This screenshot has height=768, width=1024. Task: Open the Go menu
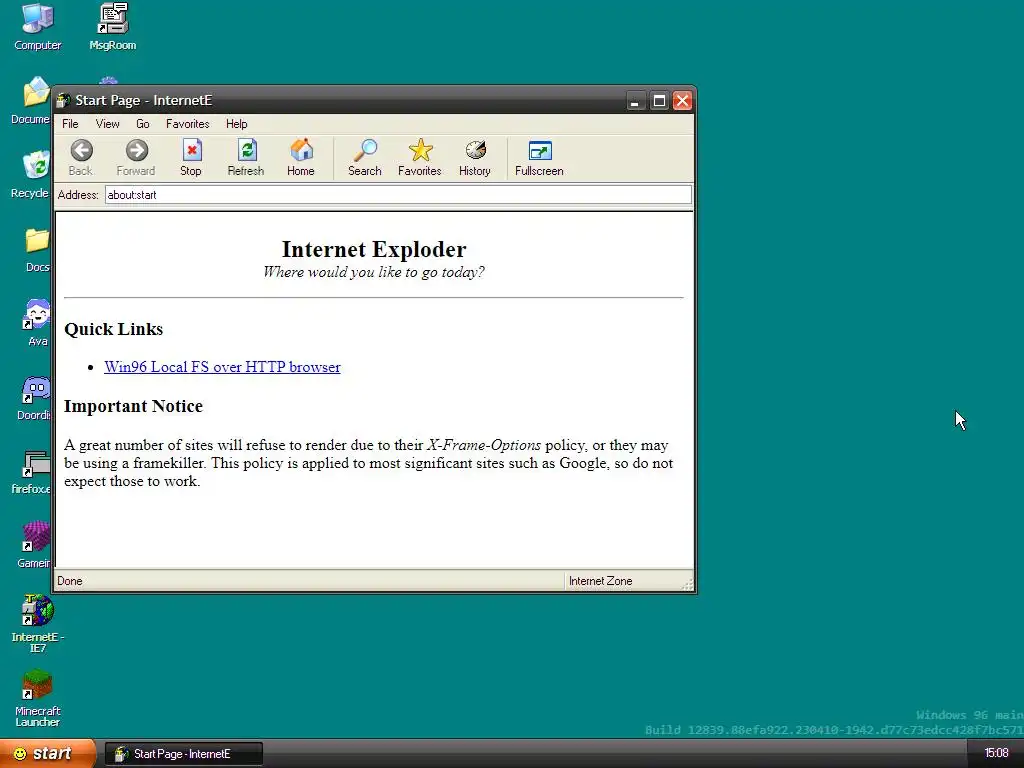click(x=142, y=124)
